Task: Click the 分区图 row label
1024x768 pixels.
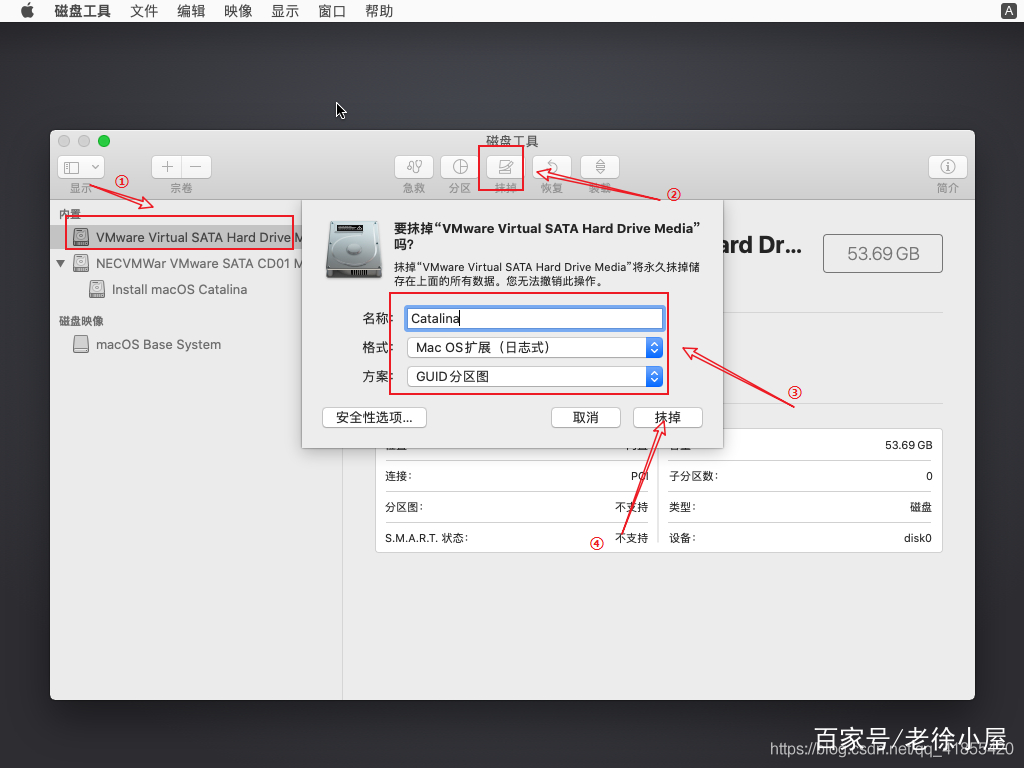Action: pos(404,507)
